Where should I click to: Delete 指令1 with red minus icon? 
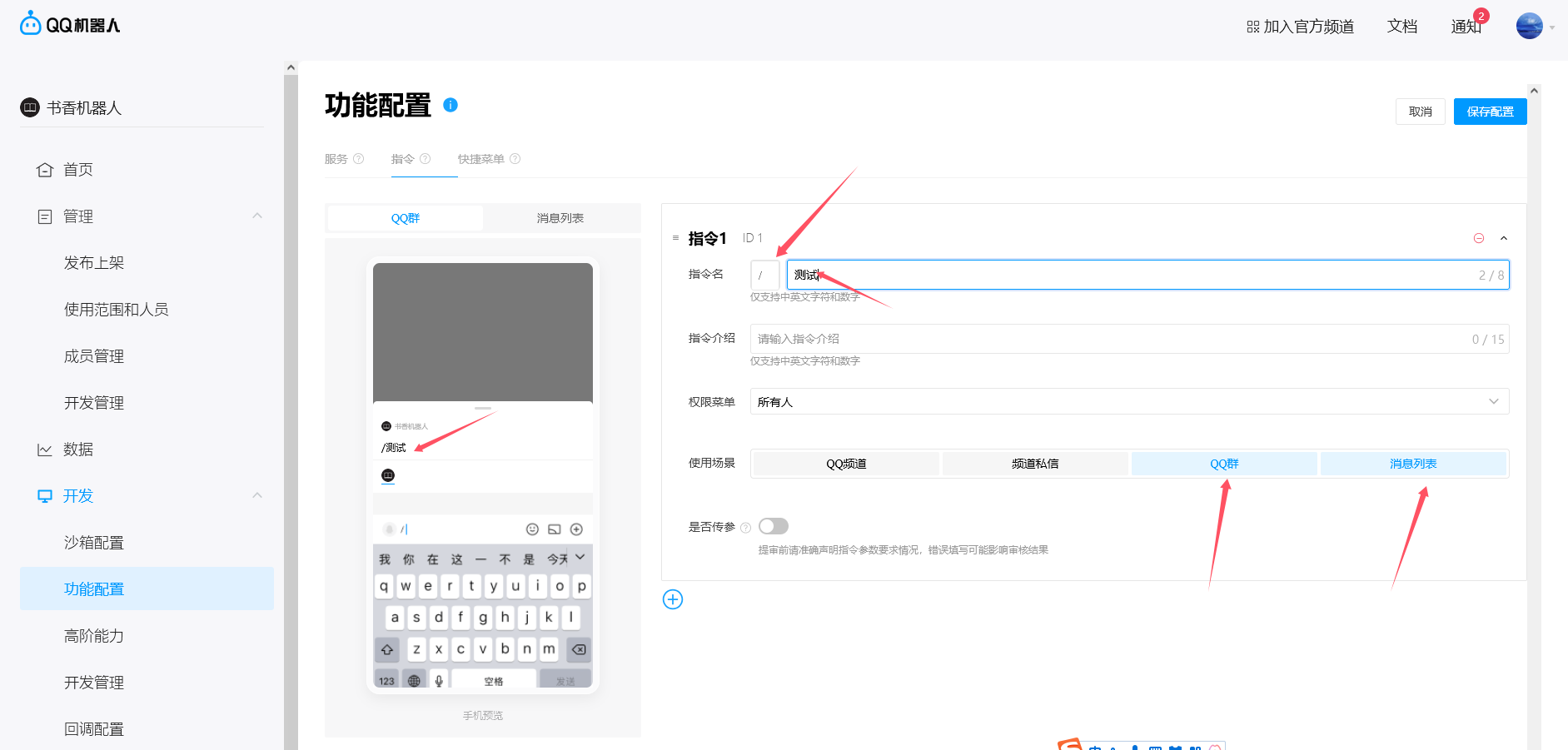pyautogui.click(x=1479, y=238)
